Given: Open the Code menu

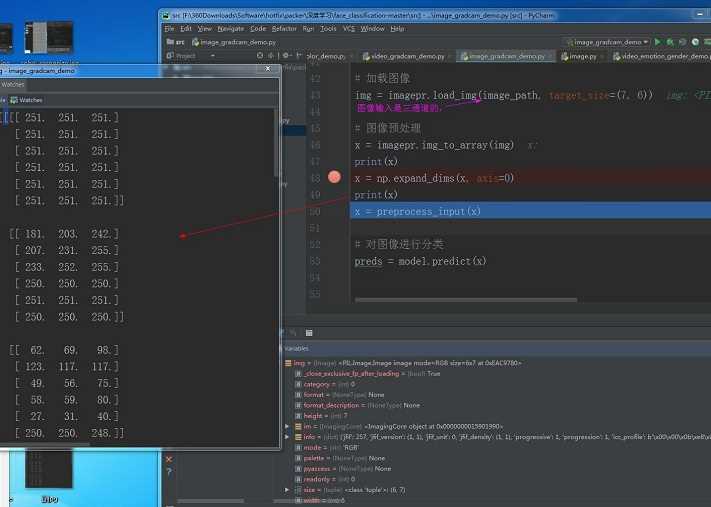Looking at the screenshot, I should [258, 29].
